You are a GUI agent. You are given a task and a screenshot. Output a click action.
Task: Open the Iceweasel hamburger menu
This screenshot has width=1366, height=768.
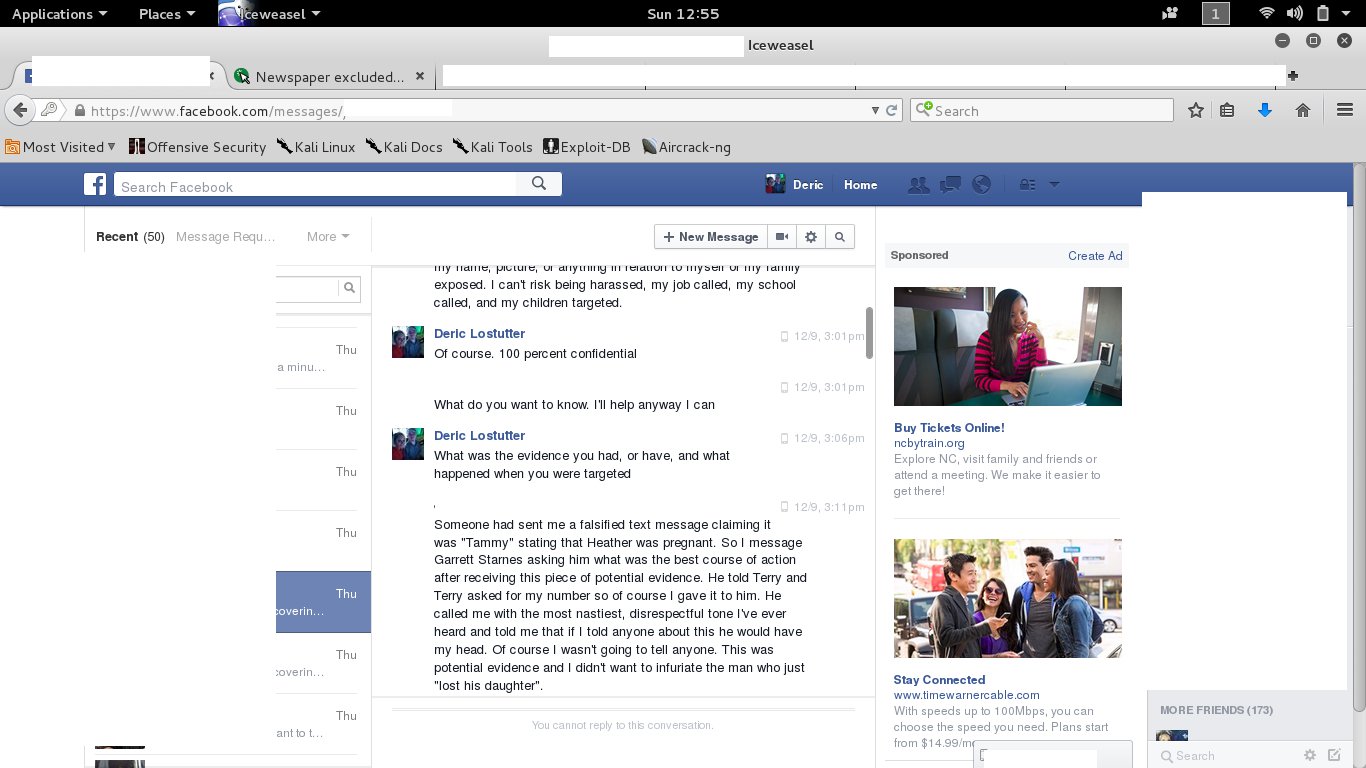1344,111
